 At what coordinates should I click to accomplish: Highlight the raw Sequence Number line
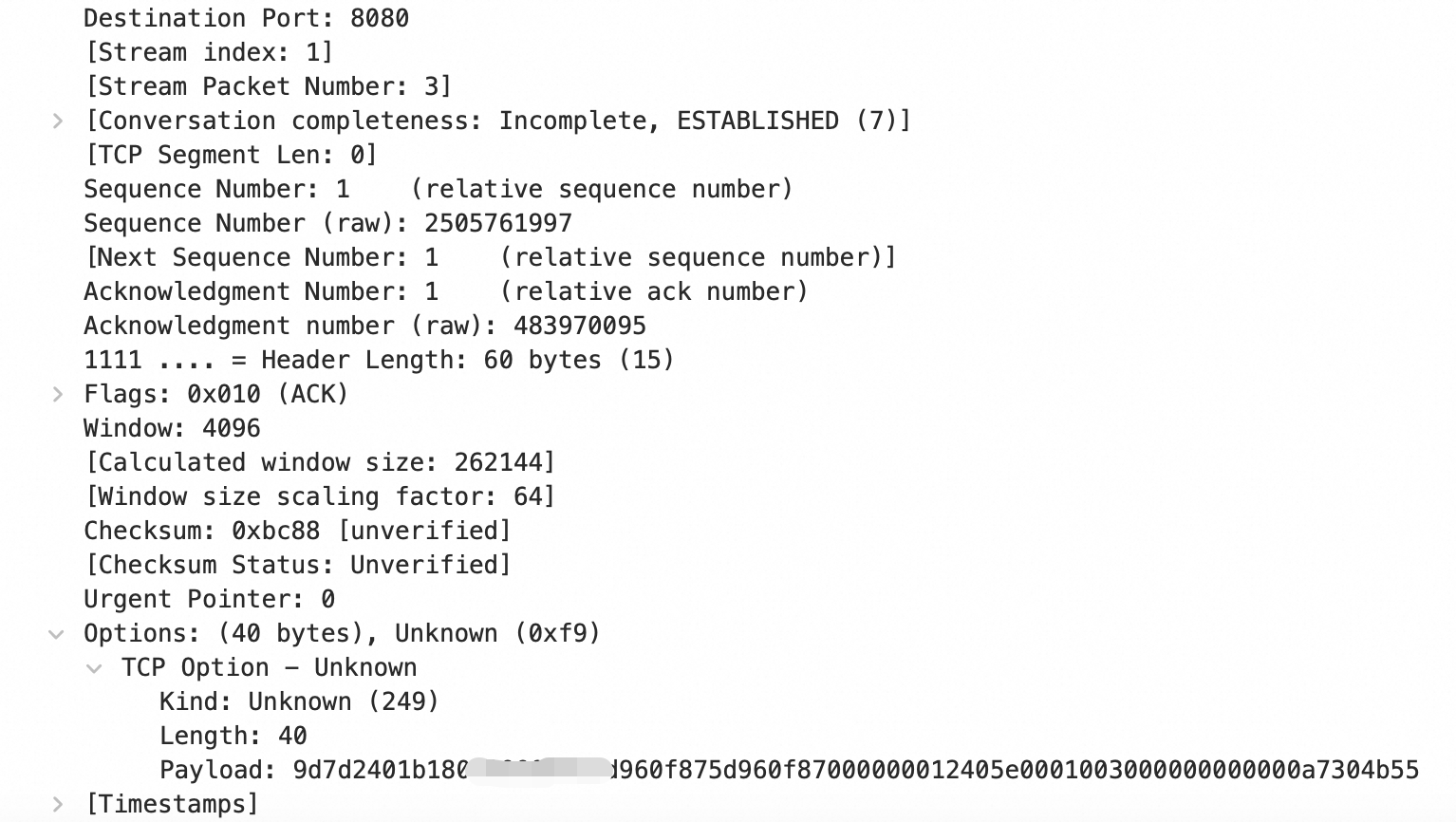click(x=327, y=223)
